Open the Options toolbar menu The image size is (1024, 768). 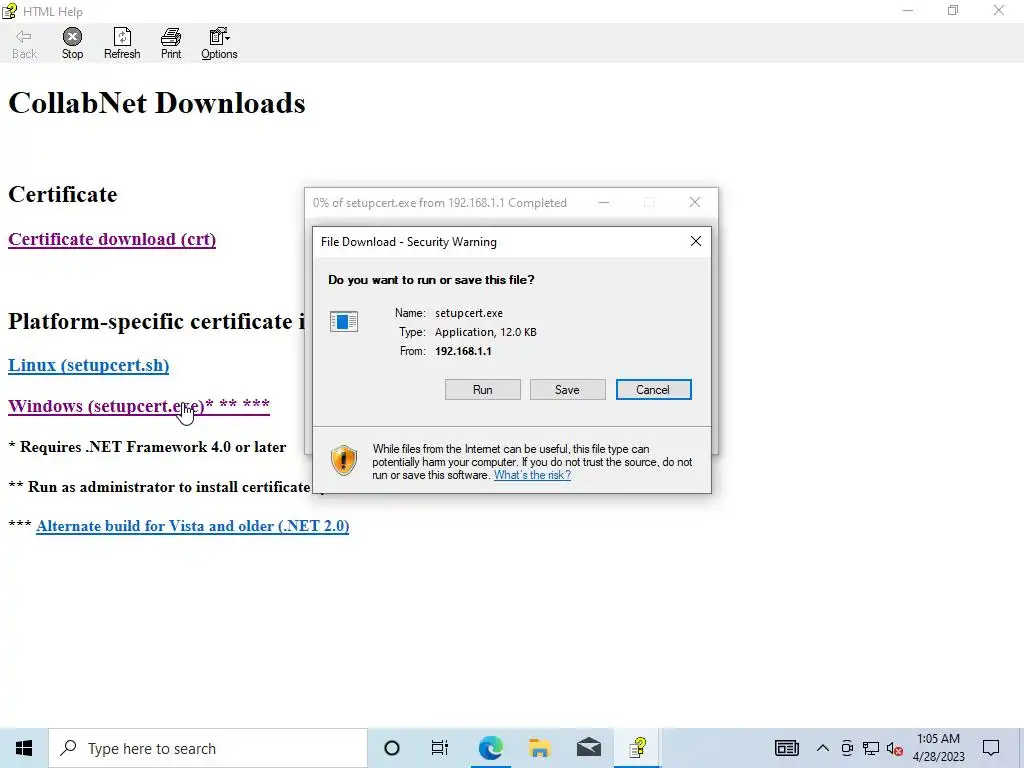click(x=219, y=44)
